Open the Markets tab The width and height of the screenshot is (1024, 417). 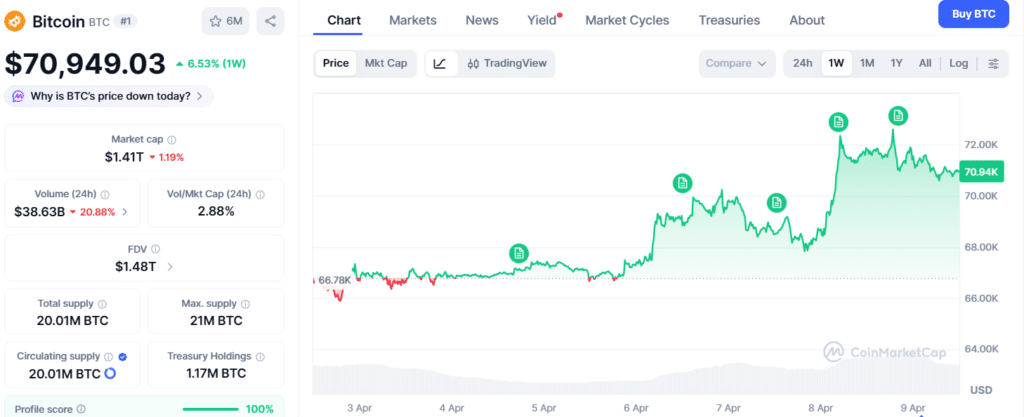click(x=412, y=20)
